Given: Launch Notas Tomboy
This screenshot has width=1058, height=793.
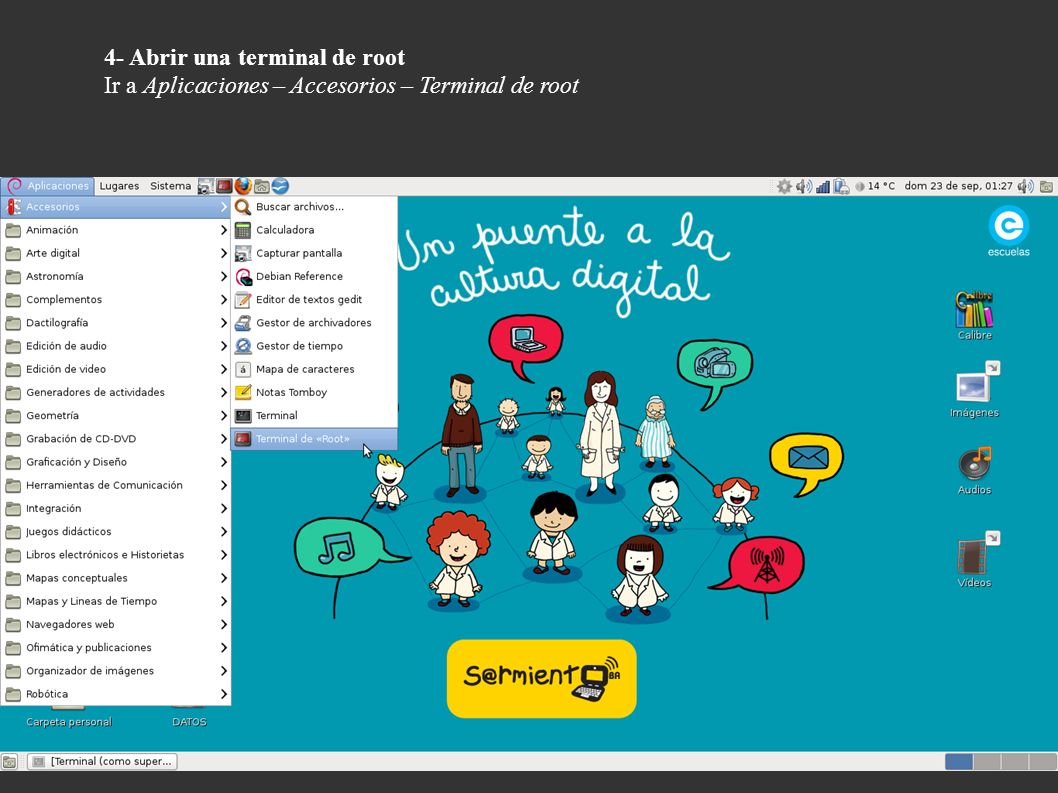Looking at the screenshot, I should tap(314, 392).
